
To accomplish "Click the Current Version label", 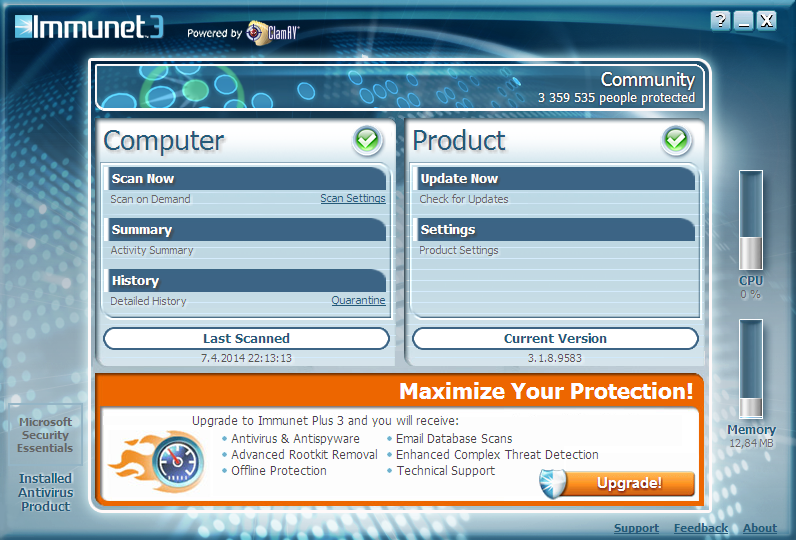I will [555, 339].
